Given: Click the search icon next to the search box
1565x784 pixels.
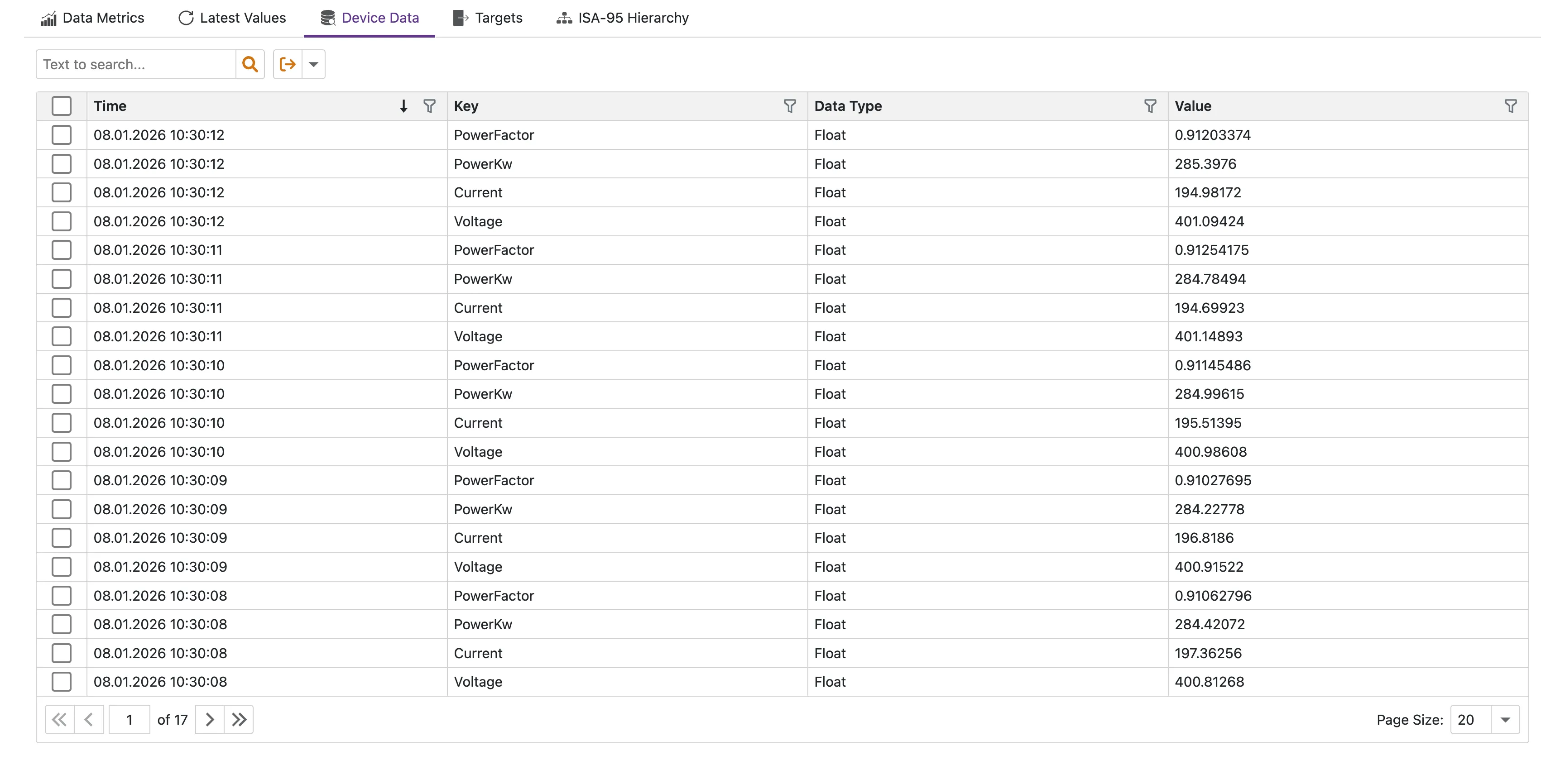Looking at the screenshot, I should (x=250, y=64).
